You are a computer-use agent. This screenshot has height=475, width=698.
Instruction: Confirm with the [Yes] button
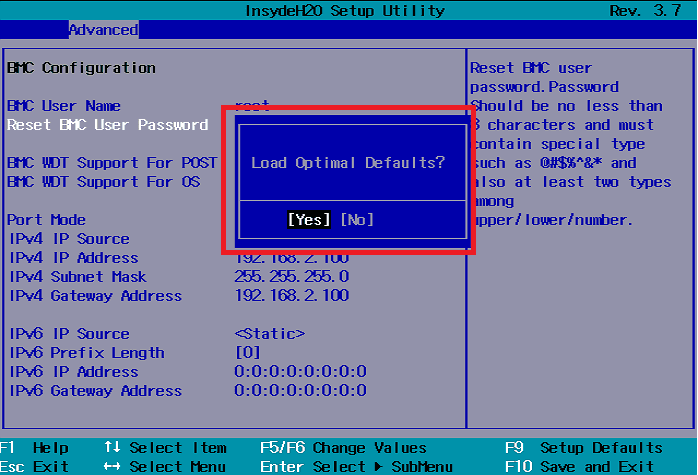tap(309, 219)
